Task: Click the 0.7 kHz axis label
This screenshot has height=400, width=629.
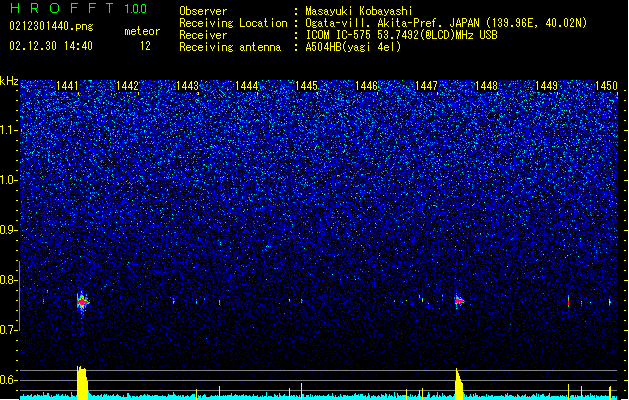Action: (9, 330)
